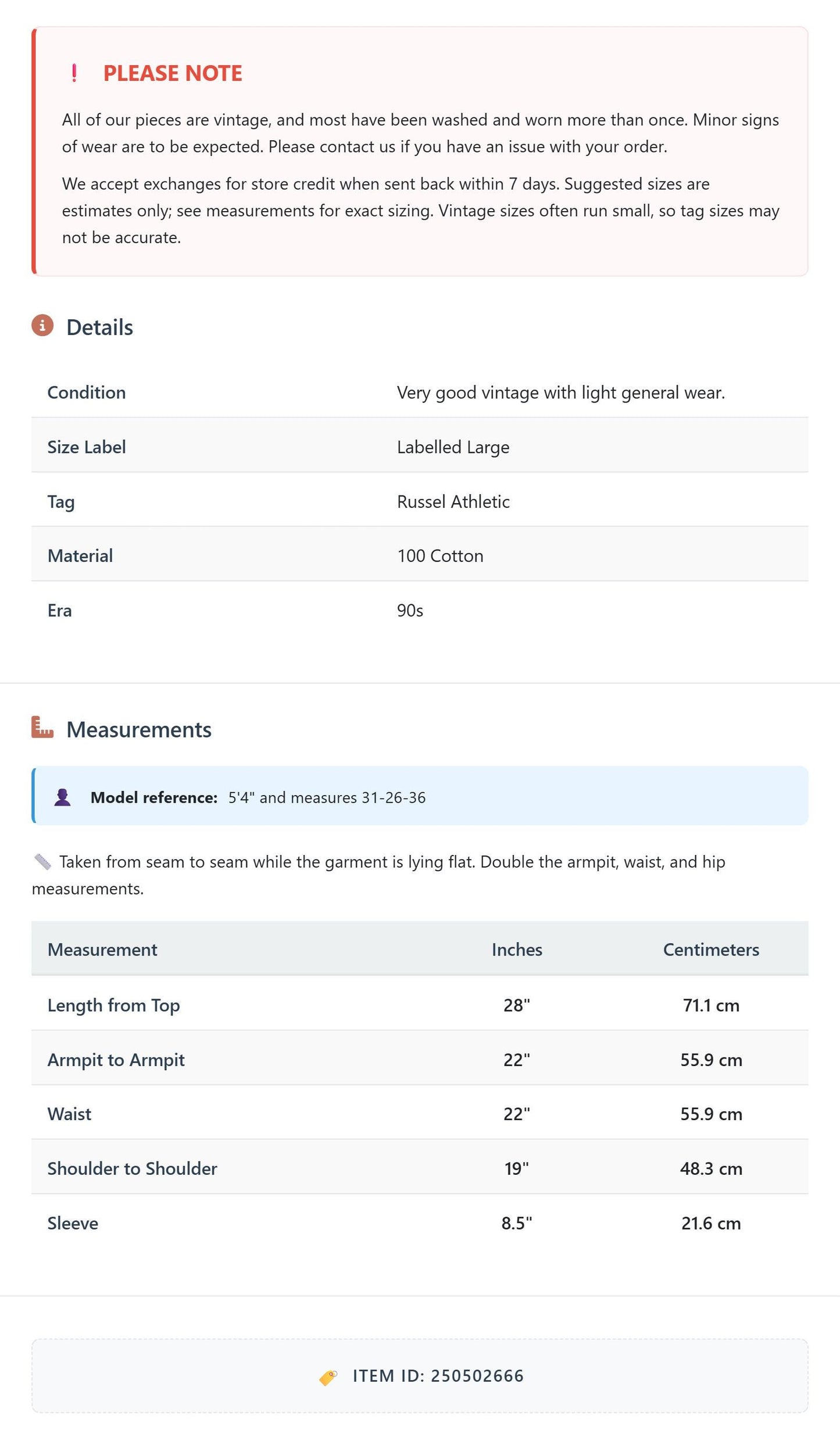Click the yellow price tag icon
The height and width of the screenshot is (1440, 840).
click(328, 1377)
